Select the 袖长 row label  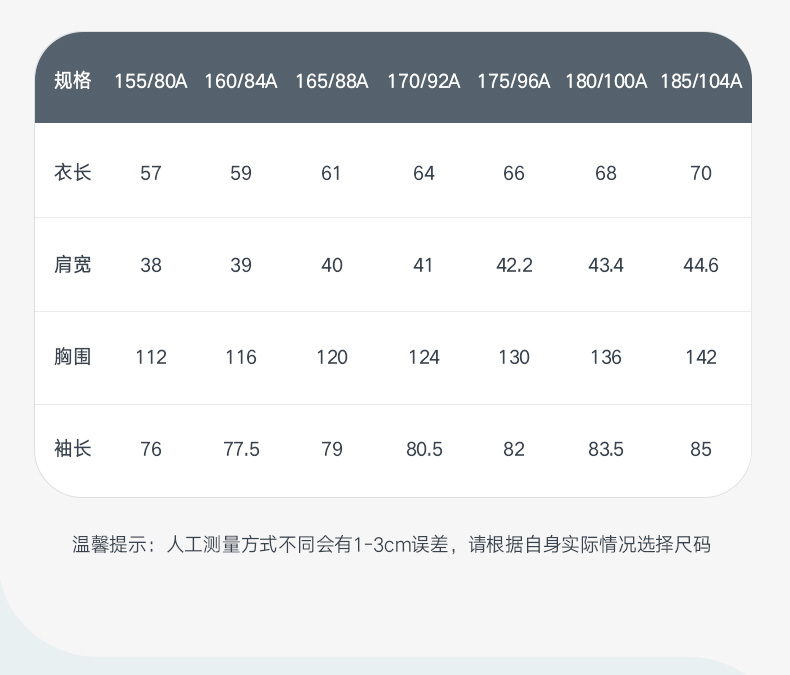click(x=72, y=449)
